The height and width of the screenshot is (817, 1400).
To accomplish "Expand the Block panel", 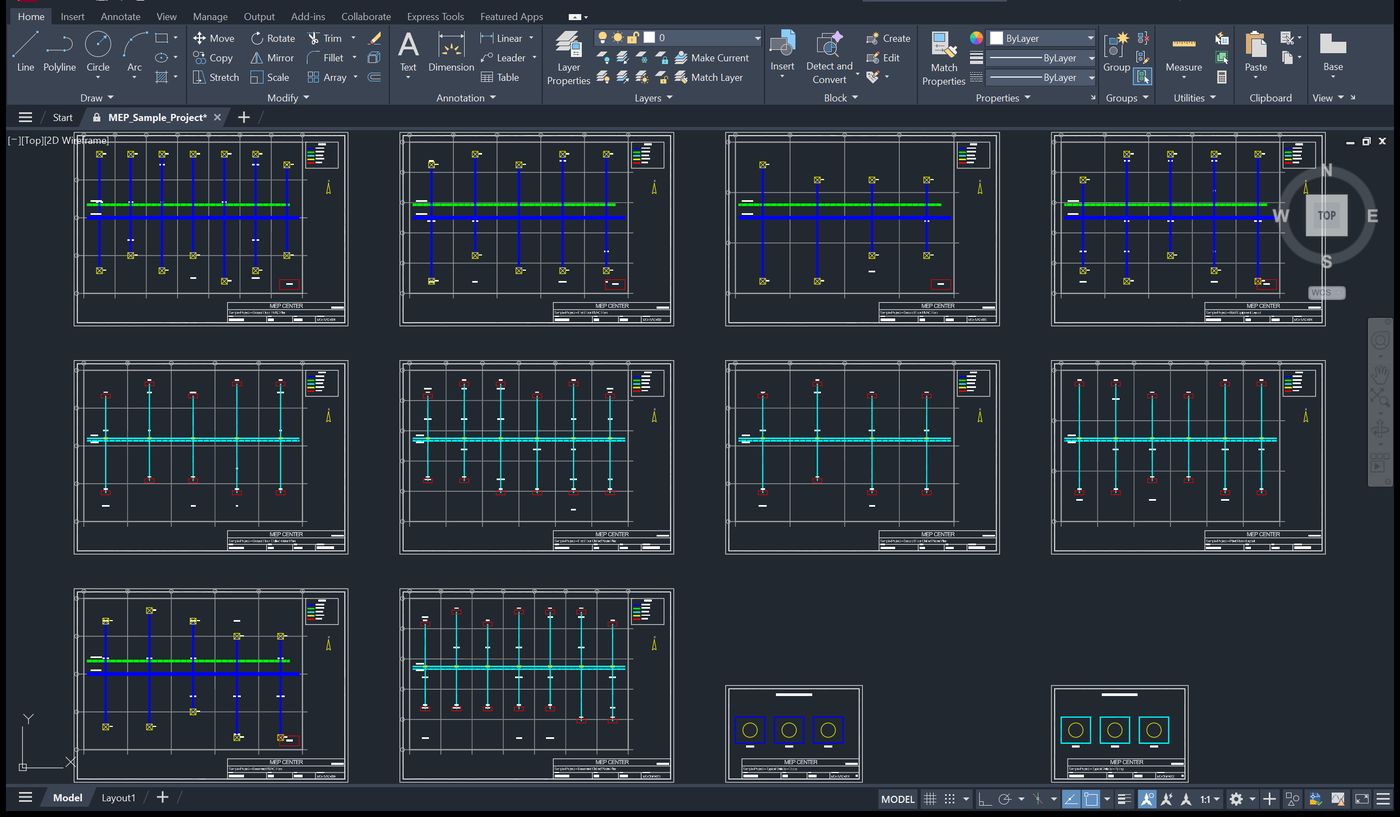I will (841, 98).
